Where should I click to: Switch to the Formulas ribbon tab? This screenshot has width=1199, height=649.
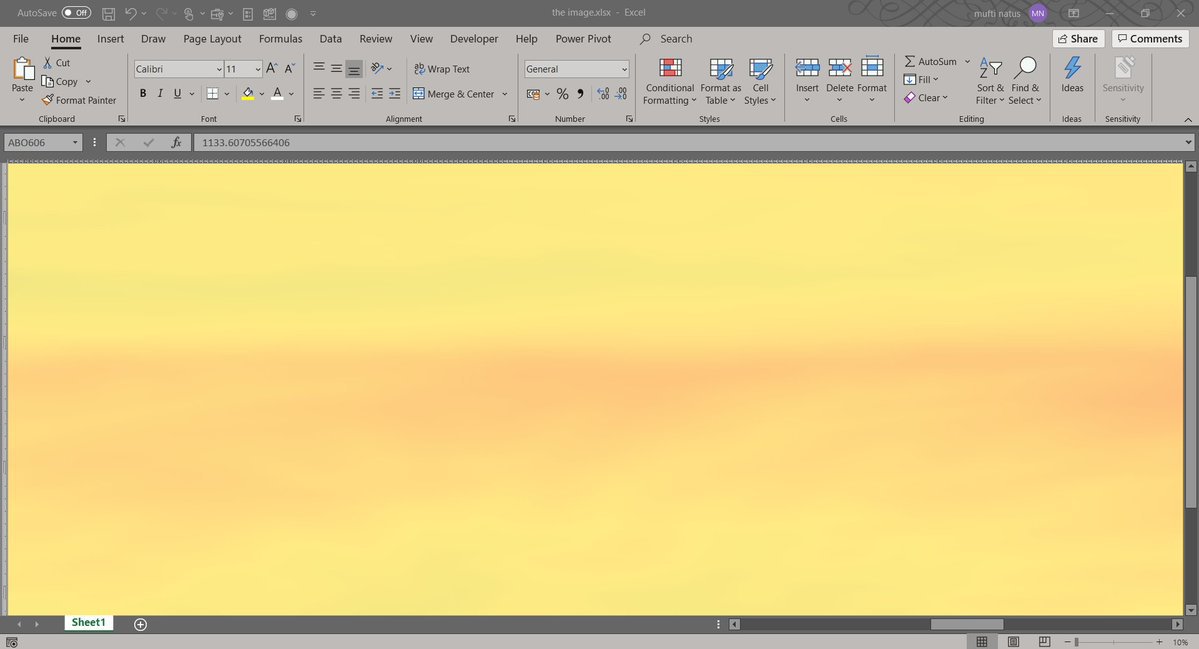[280, 39]
